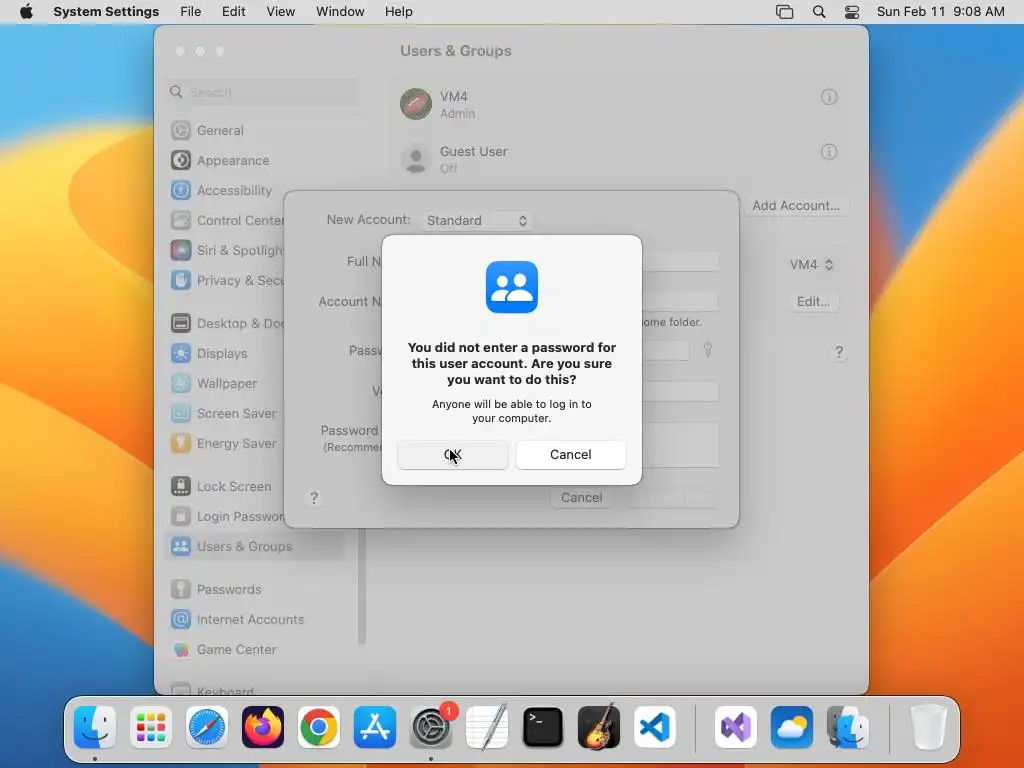
Task: Click the Stage Manager menu bar icon
Action: 784,12
